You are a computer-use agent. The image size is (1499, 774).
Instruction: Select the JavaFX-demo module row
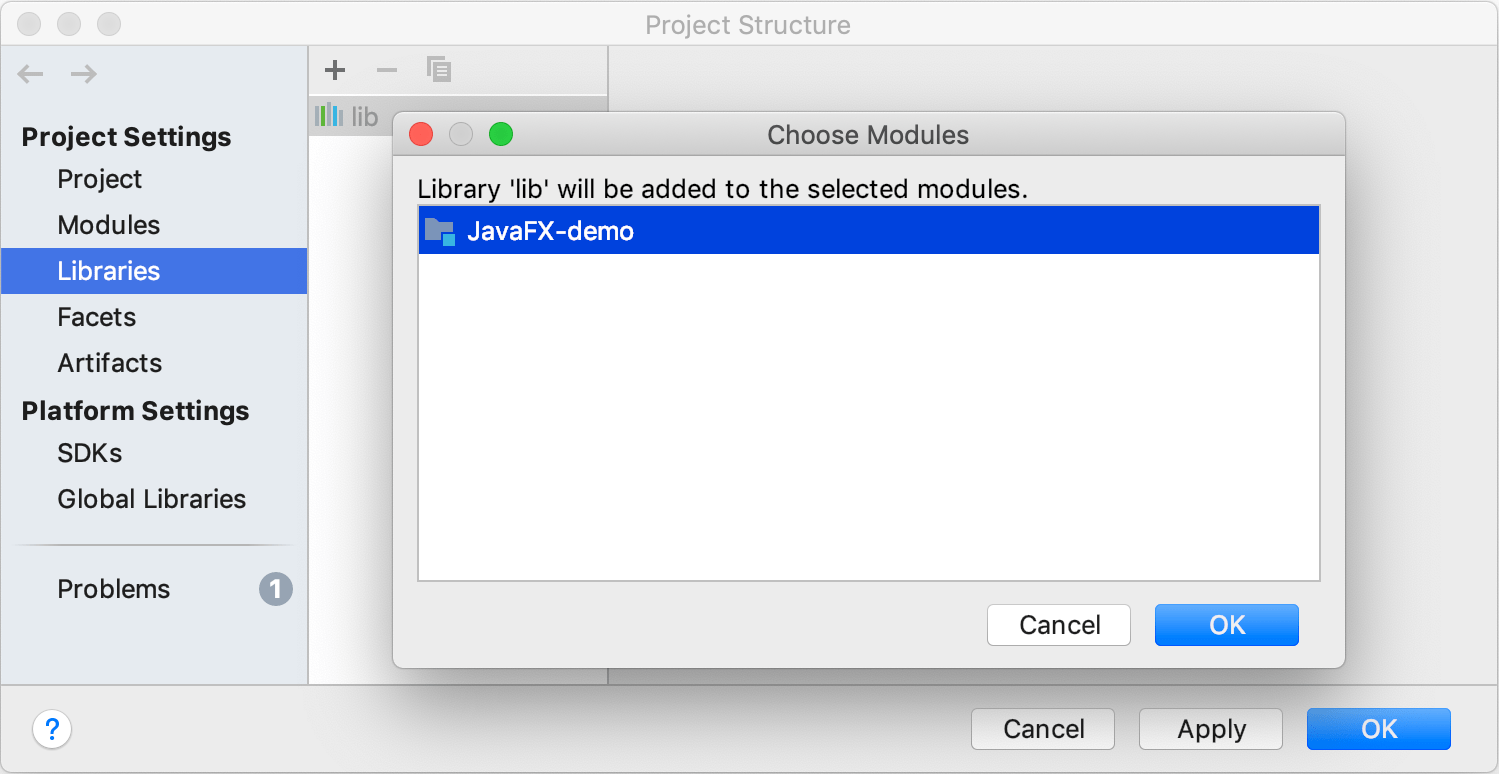tap(868, 232)
